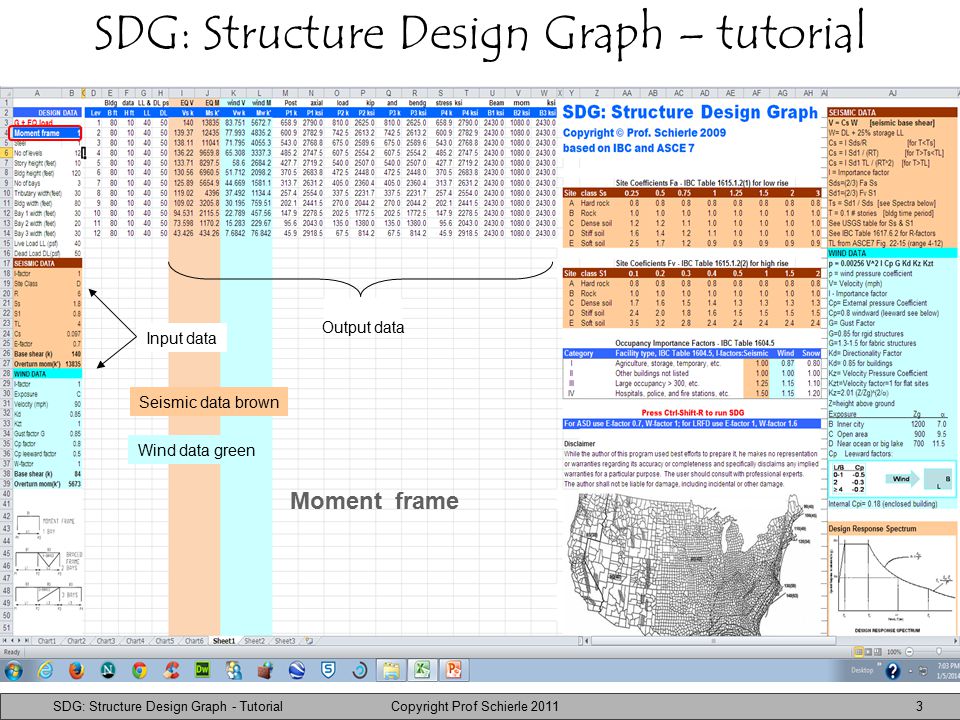Select the Sheet1 tab
The width and height of the screenshot is (960, 720).
224,641
